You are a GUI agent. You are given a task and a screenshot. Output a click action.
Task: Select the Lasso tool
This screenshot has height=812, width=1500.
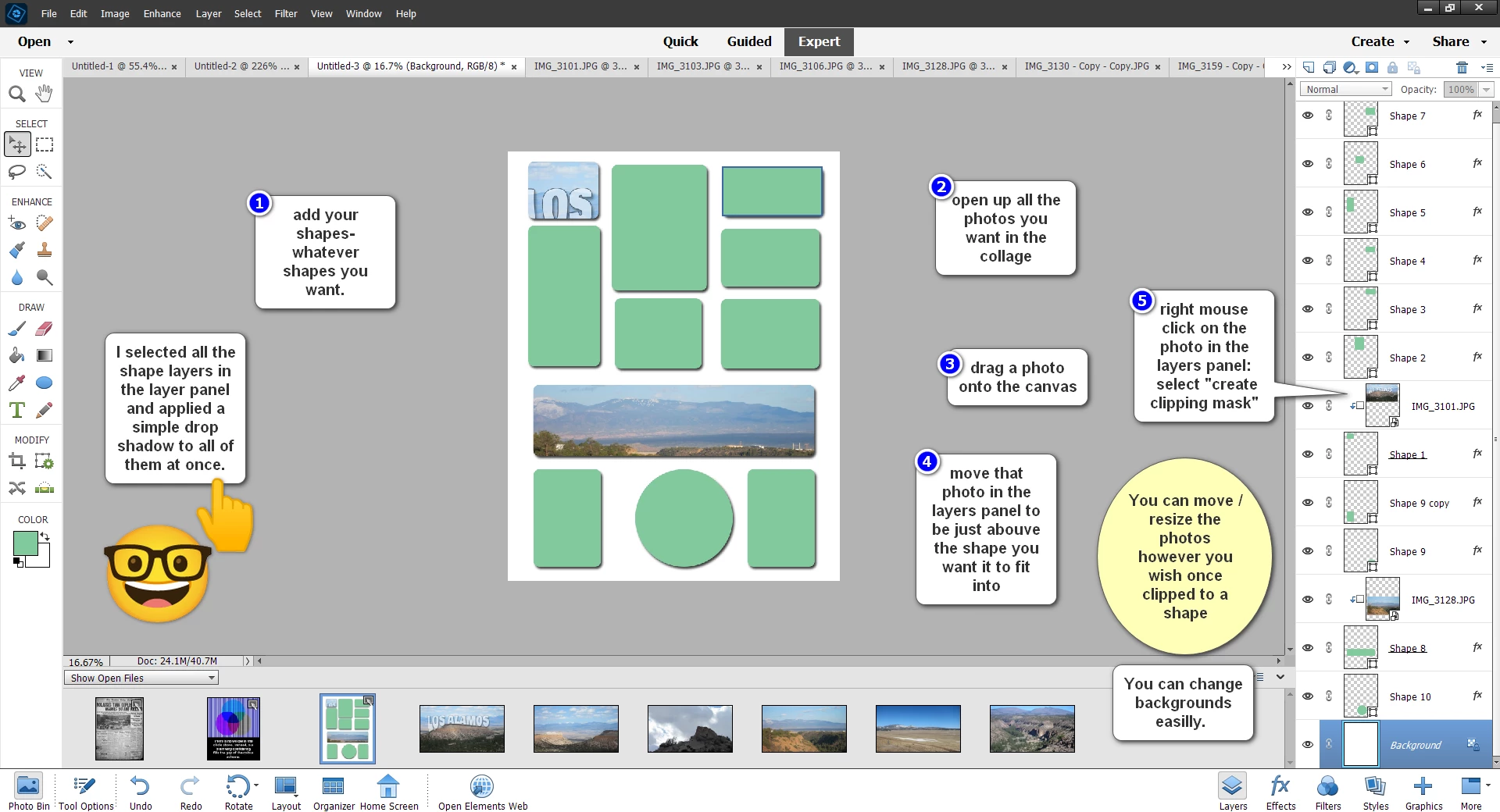pyautogui.click(x=17, y=172)
